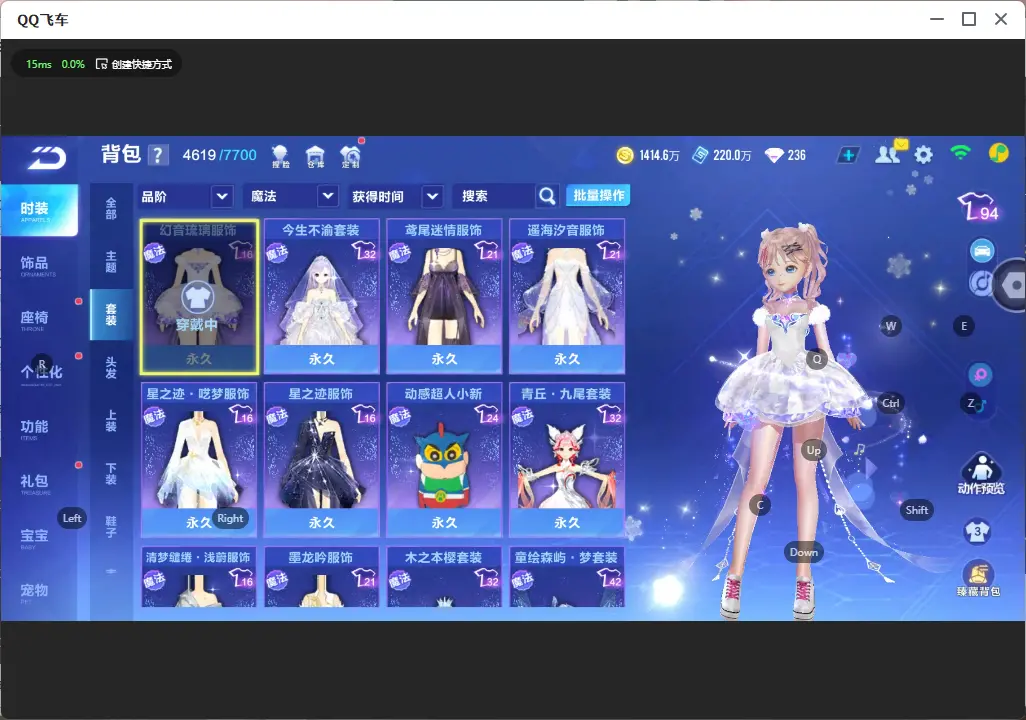The width and height of the screenshot is (1026, 720).
Task: Select the pink female gender icon
Action: [x=980, y=375]
